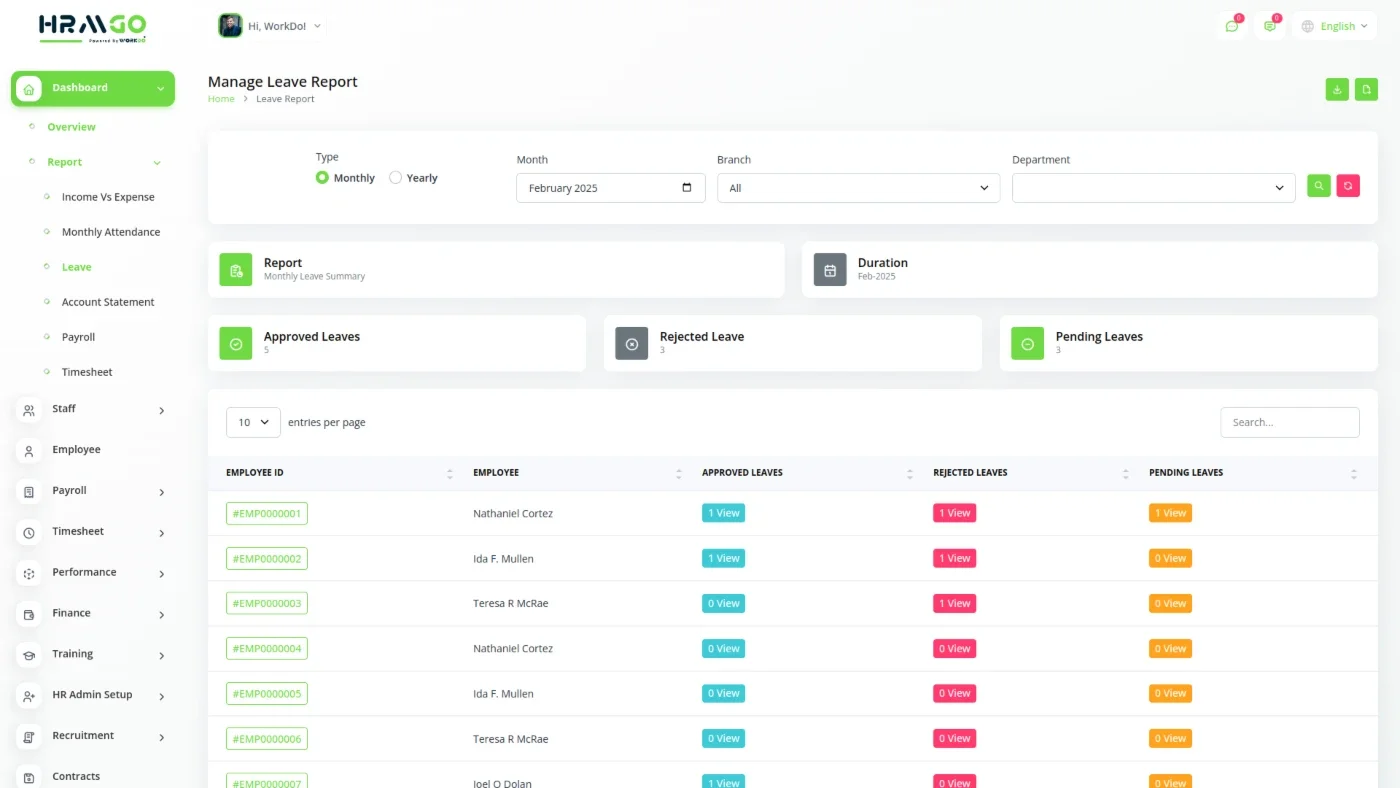
Task: Open the notifications icon next to English
Action: pos(1270,26)
